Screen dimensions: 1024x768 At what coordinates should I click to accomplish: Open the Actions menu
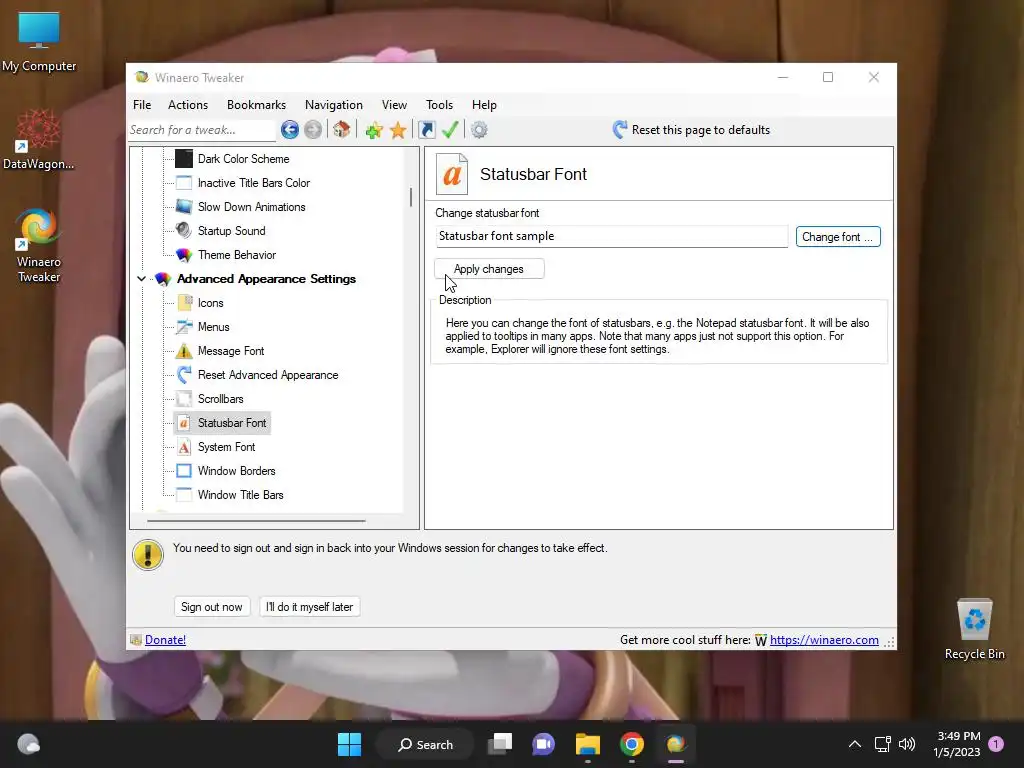(188, 104)
